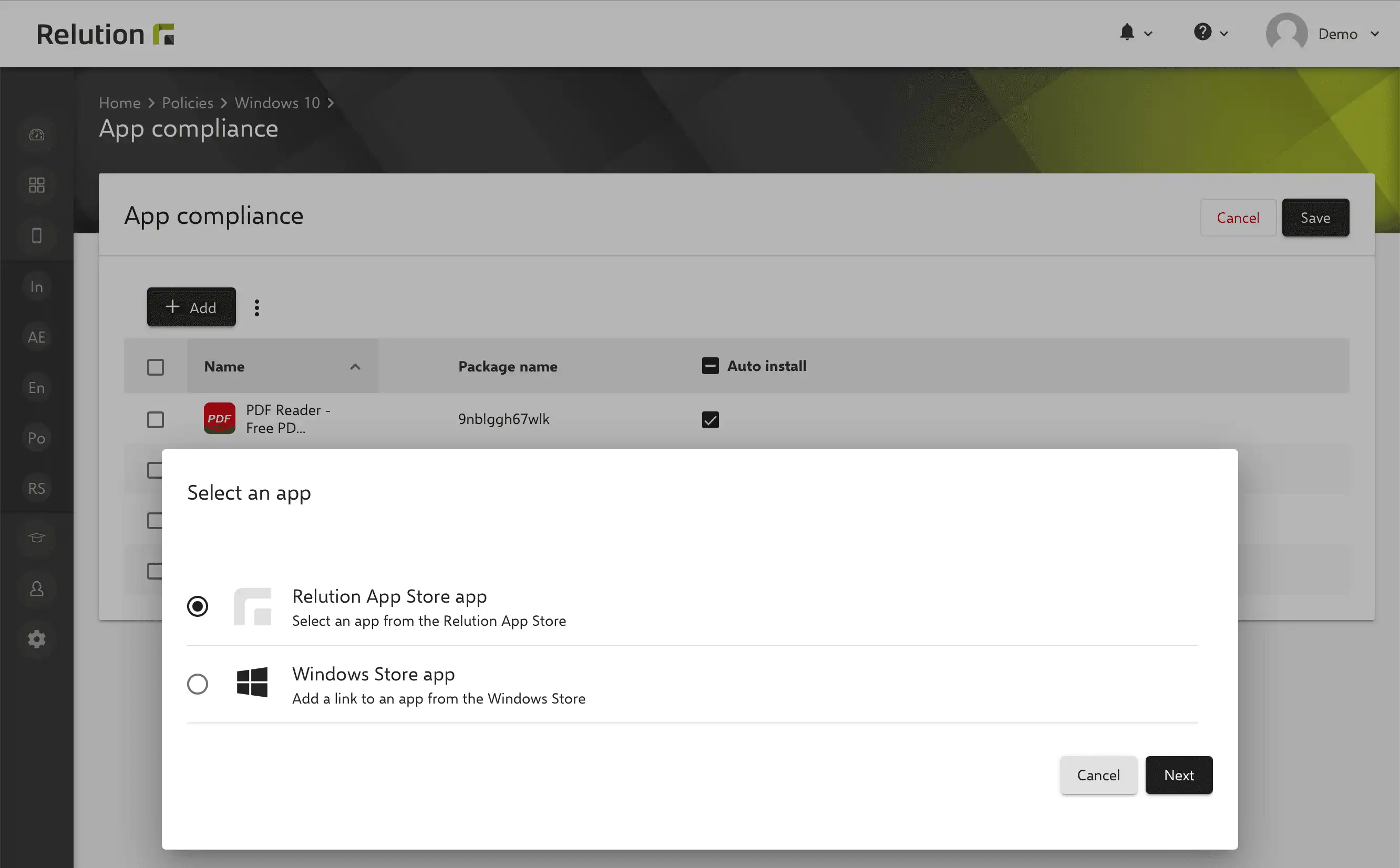Image resolution: width=1400 pixels, height=868 pixels.
Task: Click the Demo user avatar
Action: tap(1286, 33)
